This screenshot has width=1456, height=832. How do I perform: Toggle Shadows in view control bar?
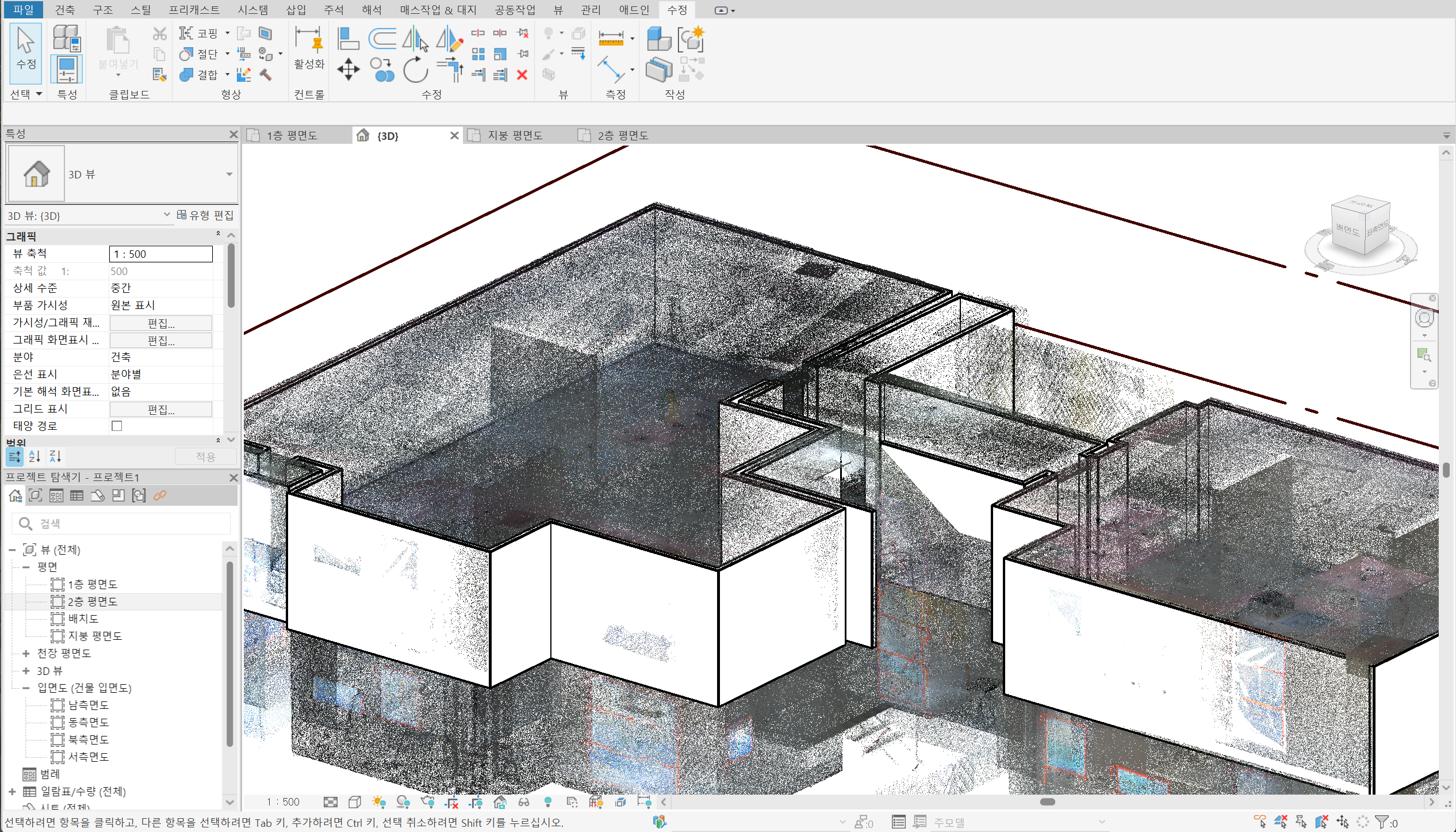click(403, 802)
